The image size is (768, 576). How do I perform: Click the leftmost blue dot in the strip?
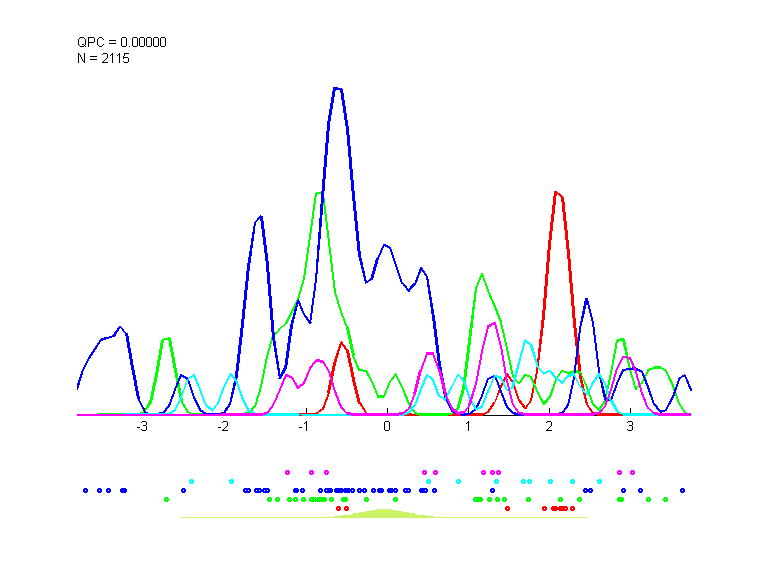coord(85,490)
